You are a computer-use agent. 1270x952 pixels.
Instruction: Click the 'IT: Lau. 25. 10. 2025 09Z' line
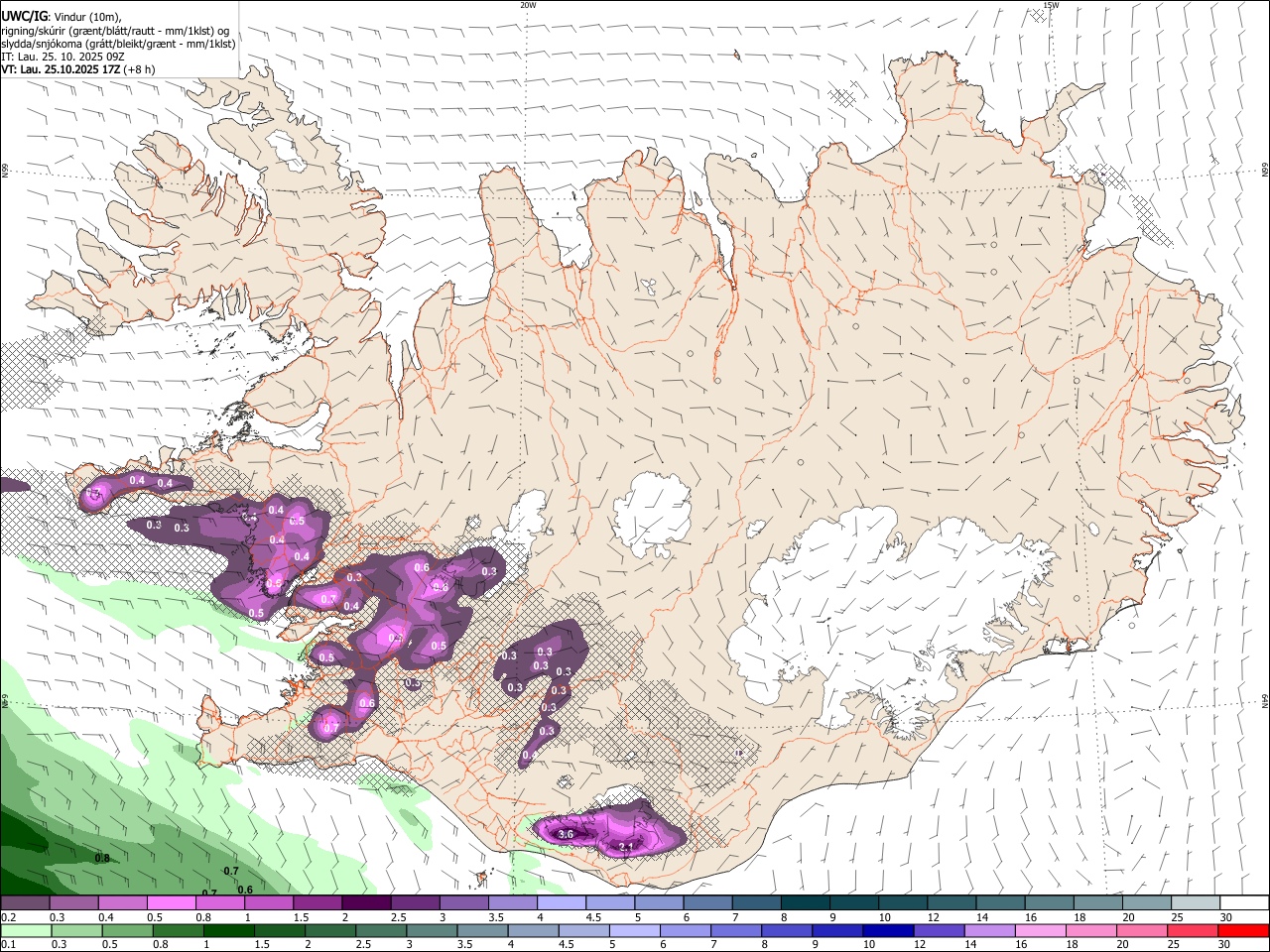click(x=63, y=57)
